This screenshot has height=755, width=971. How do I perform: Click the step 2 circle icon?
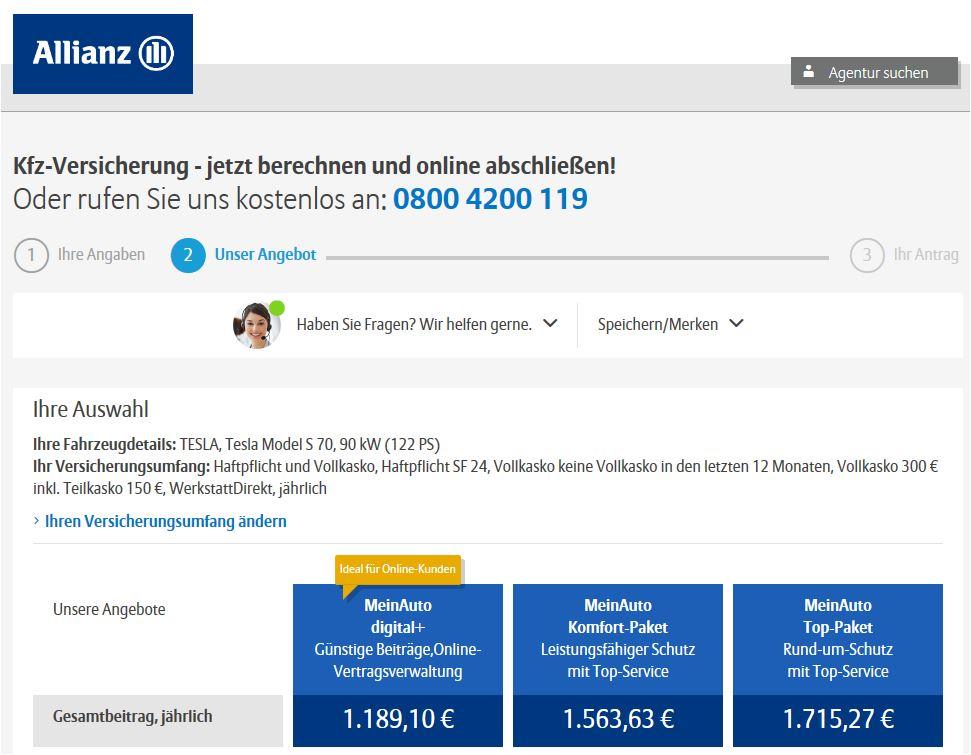coord(188,255)
